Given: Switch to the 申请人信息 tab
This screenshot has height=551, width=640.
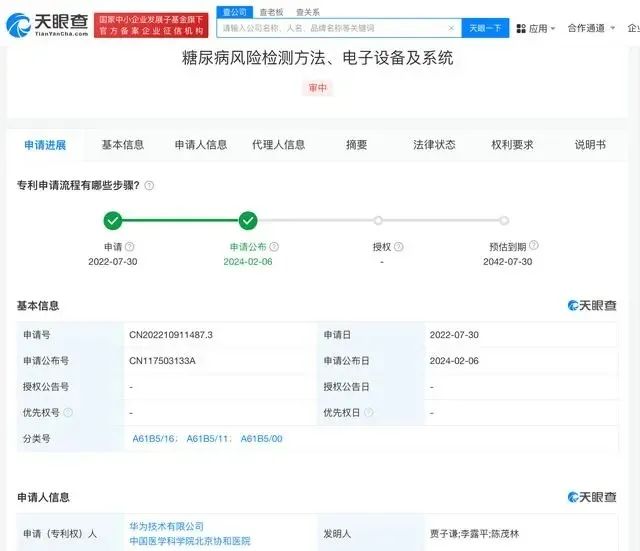Looking at the screenshot, I should point(201,145).
